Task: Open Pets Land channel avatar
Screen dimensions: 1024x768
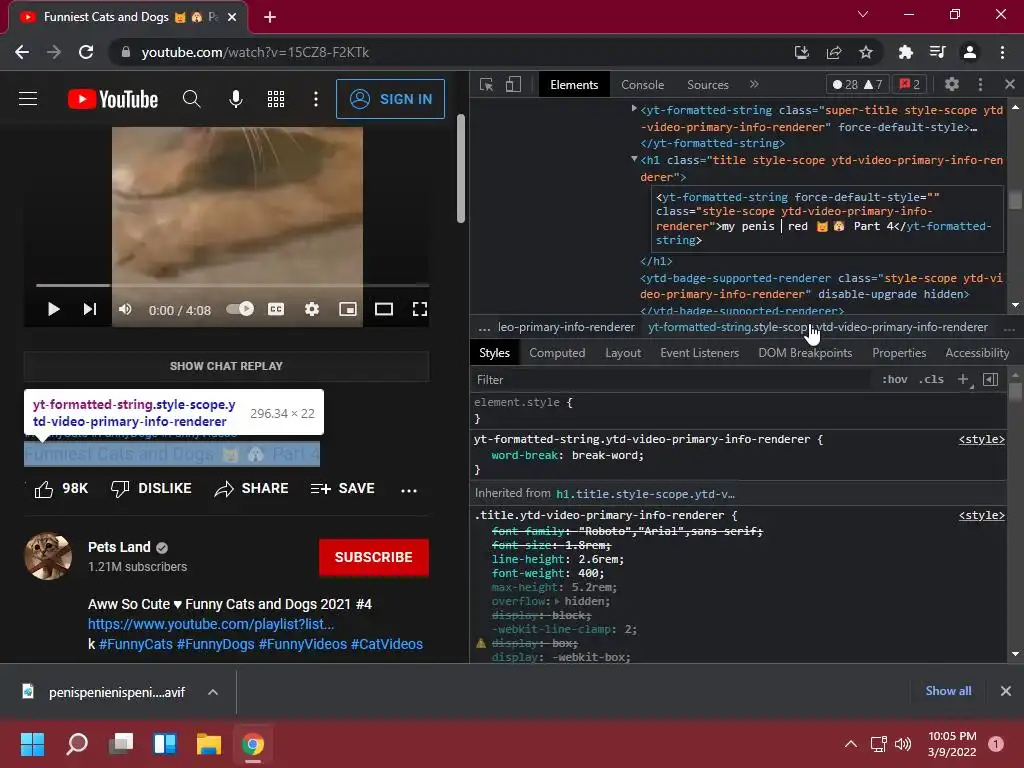Action: pyautogui.click(x=48, y=556)
